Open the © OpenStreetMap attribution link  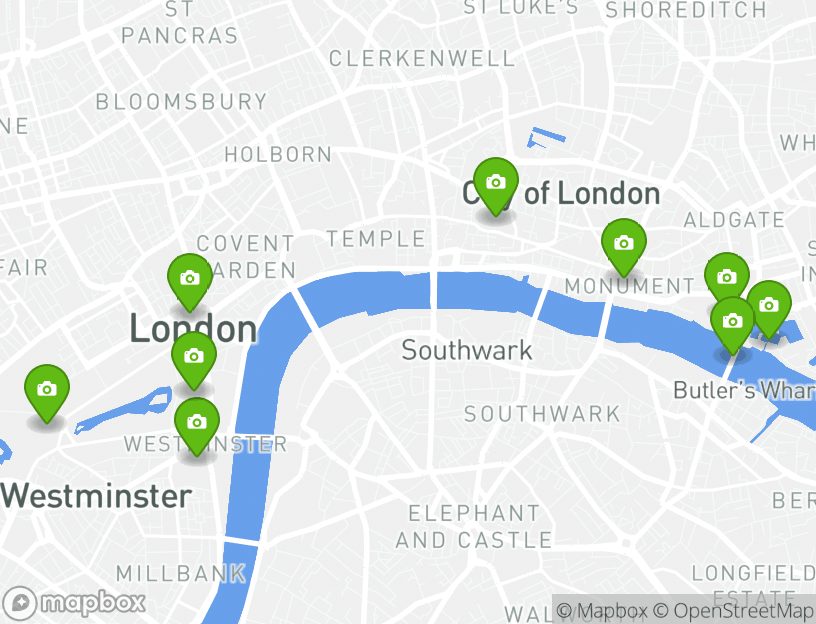732,610
